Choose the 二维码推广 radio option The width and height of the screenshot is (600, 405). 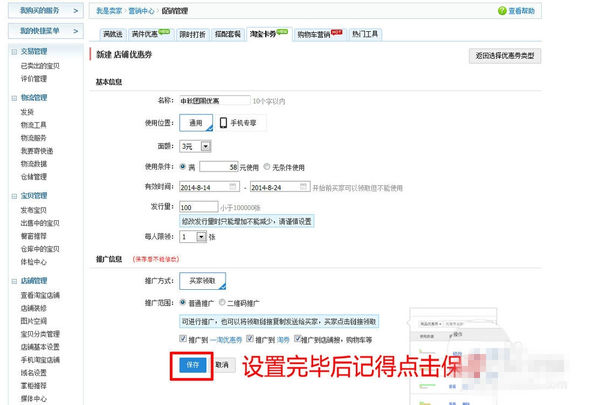[x=226, y=302]
